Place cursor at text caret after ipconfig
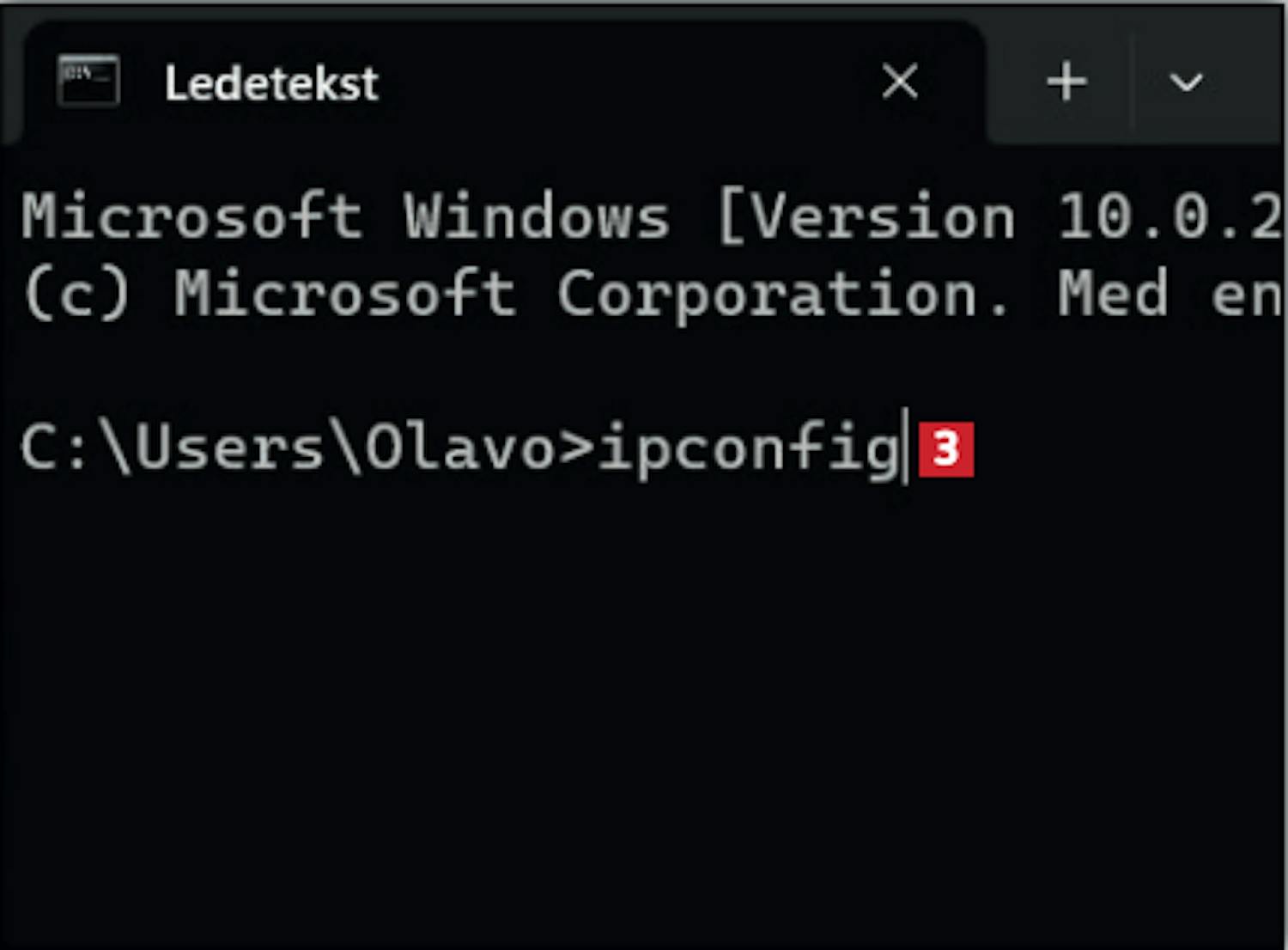 click(905, 447)
